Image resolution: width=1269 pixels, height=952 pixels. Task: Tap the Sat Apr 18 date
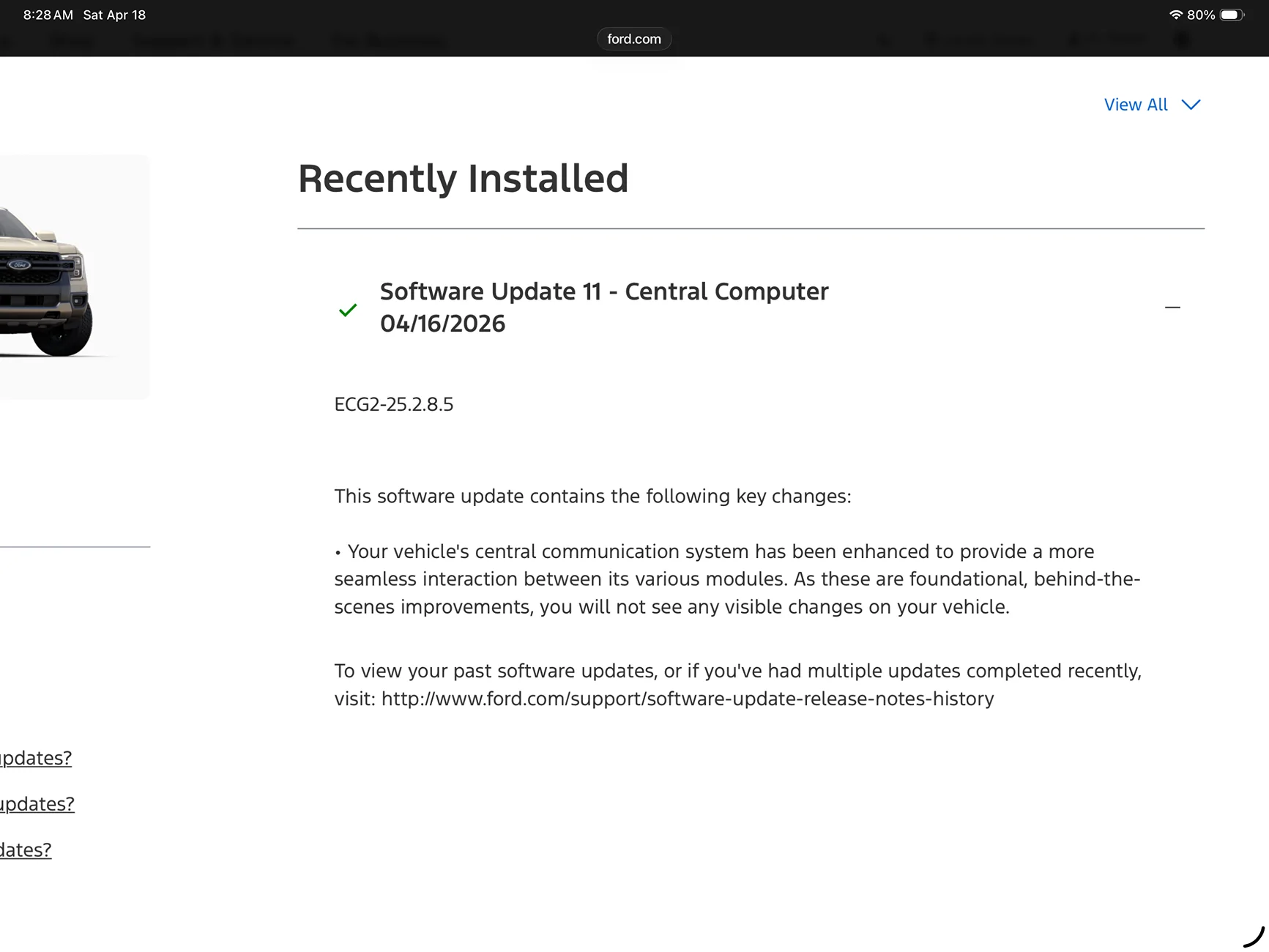[114, 15]
